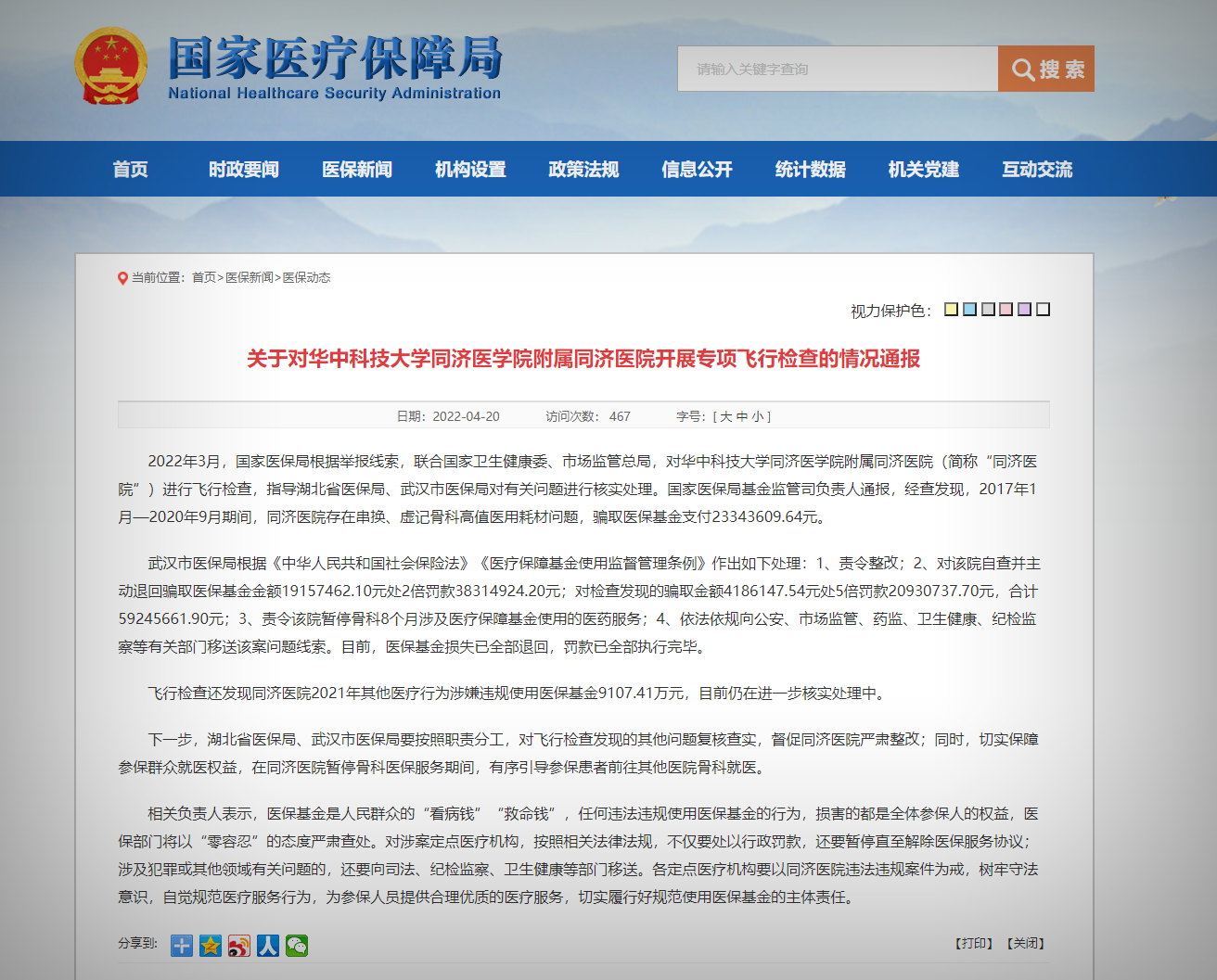The height and width of the screenshot is (980, 1217).
Task: Open the 政策法规 navigation menu
Action: [x=583, y=169]
